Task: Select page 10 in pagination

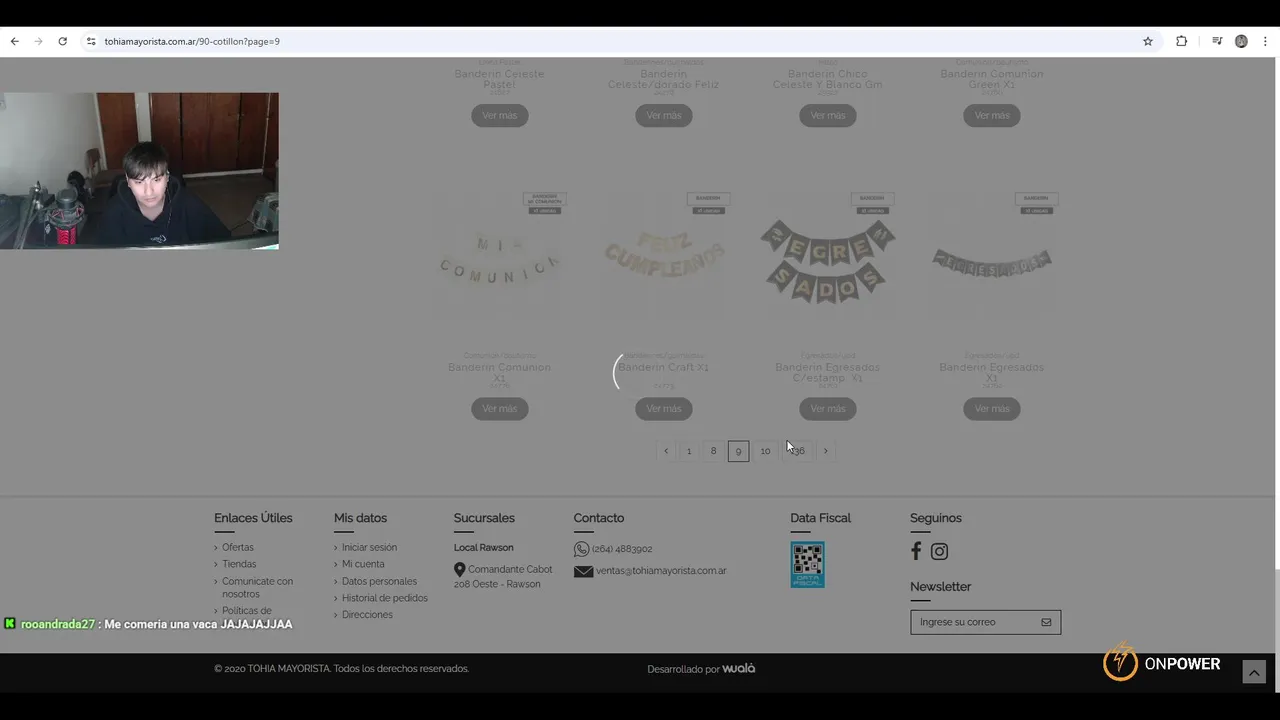Action: coord(765,451)
